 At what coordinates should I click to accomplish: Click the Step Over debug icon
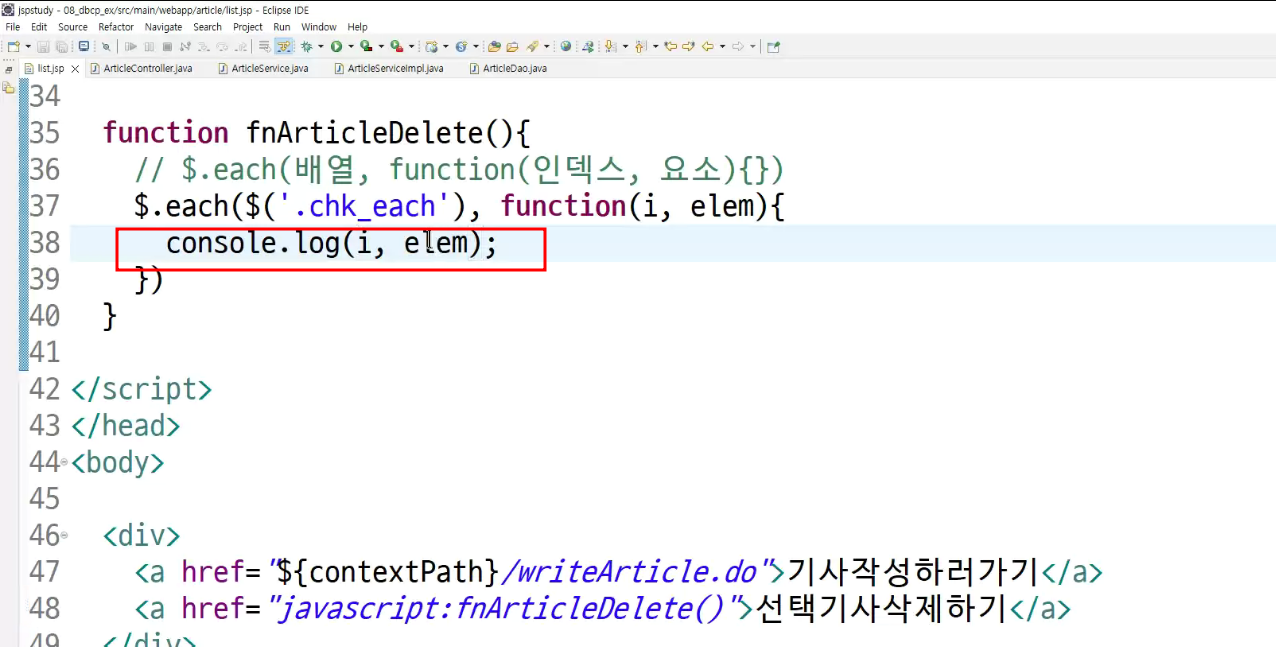click(x=222, y=46)
